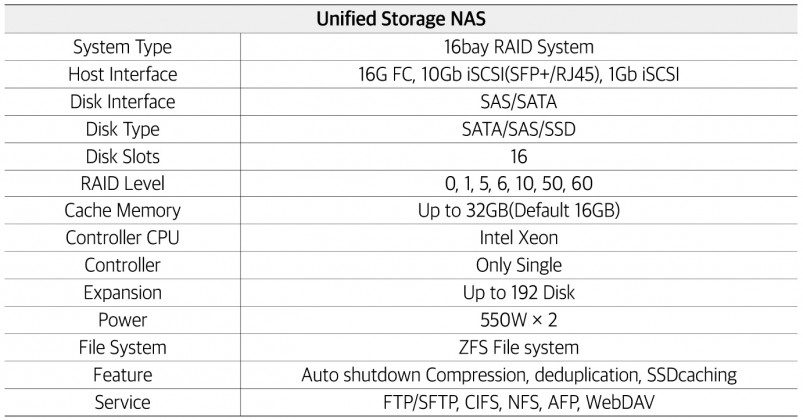Viewport: 803px width, 420px height.
Task: Select the FTP/SFTP, CIFS, NFS service value
Action: pyautogui.click(x=518, y=402)
